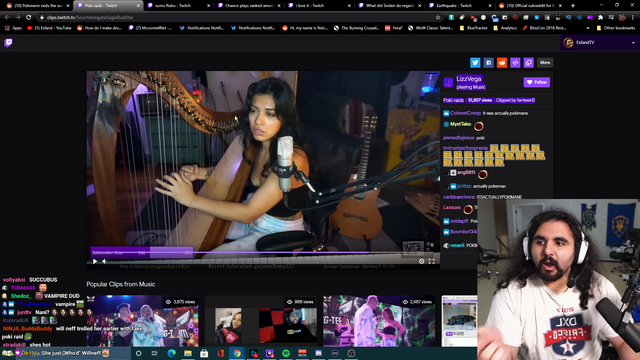The image size is (640, 360).
Task: Open Discord from the taskbar
Action: pyautogui.click(x=318, y=353)
